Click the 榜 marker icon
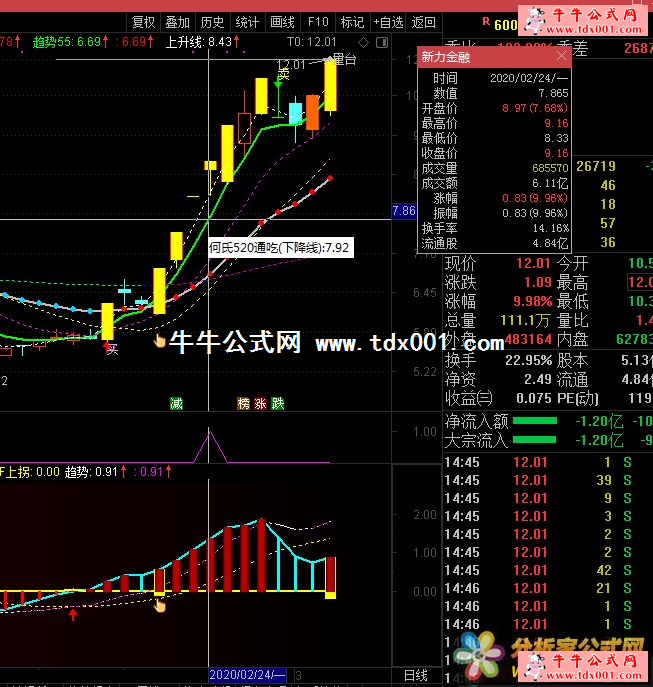This screenshot has height=687, width=653. [x=243, y=403]
